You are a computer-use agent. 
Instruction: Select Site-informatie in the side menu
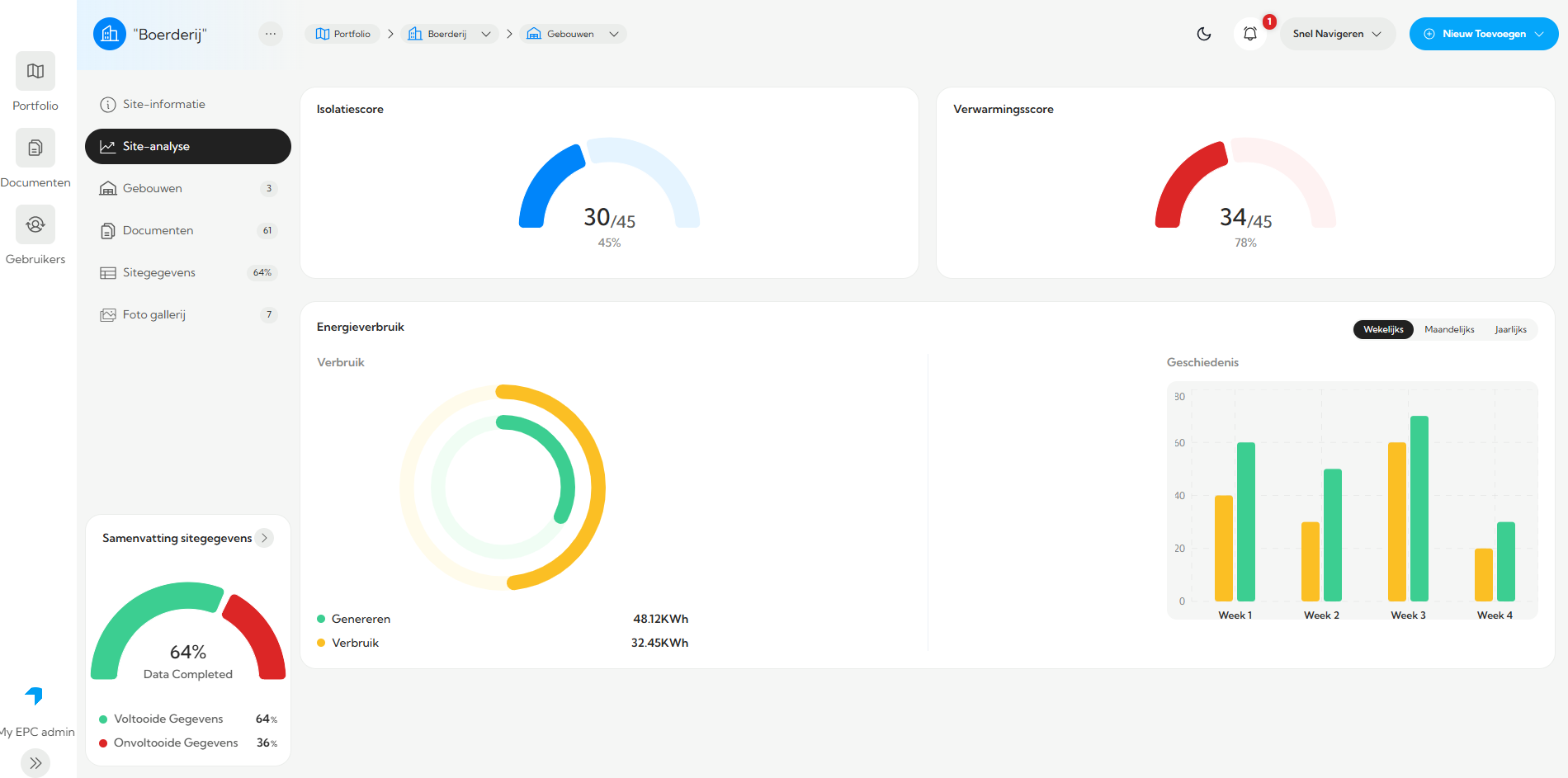164,104
